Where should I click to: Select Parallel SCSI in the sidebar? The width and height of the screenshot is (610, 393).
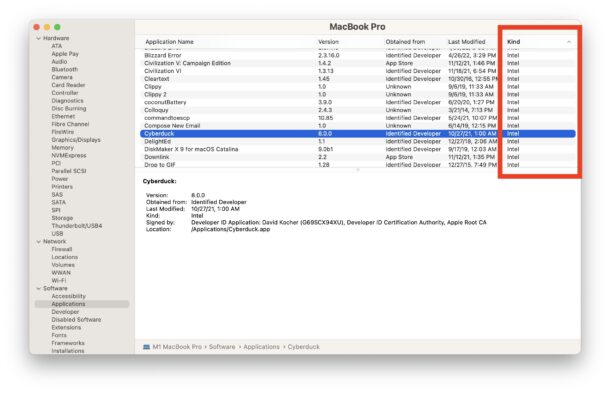(x=69, y=171)
